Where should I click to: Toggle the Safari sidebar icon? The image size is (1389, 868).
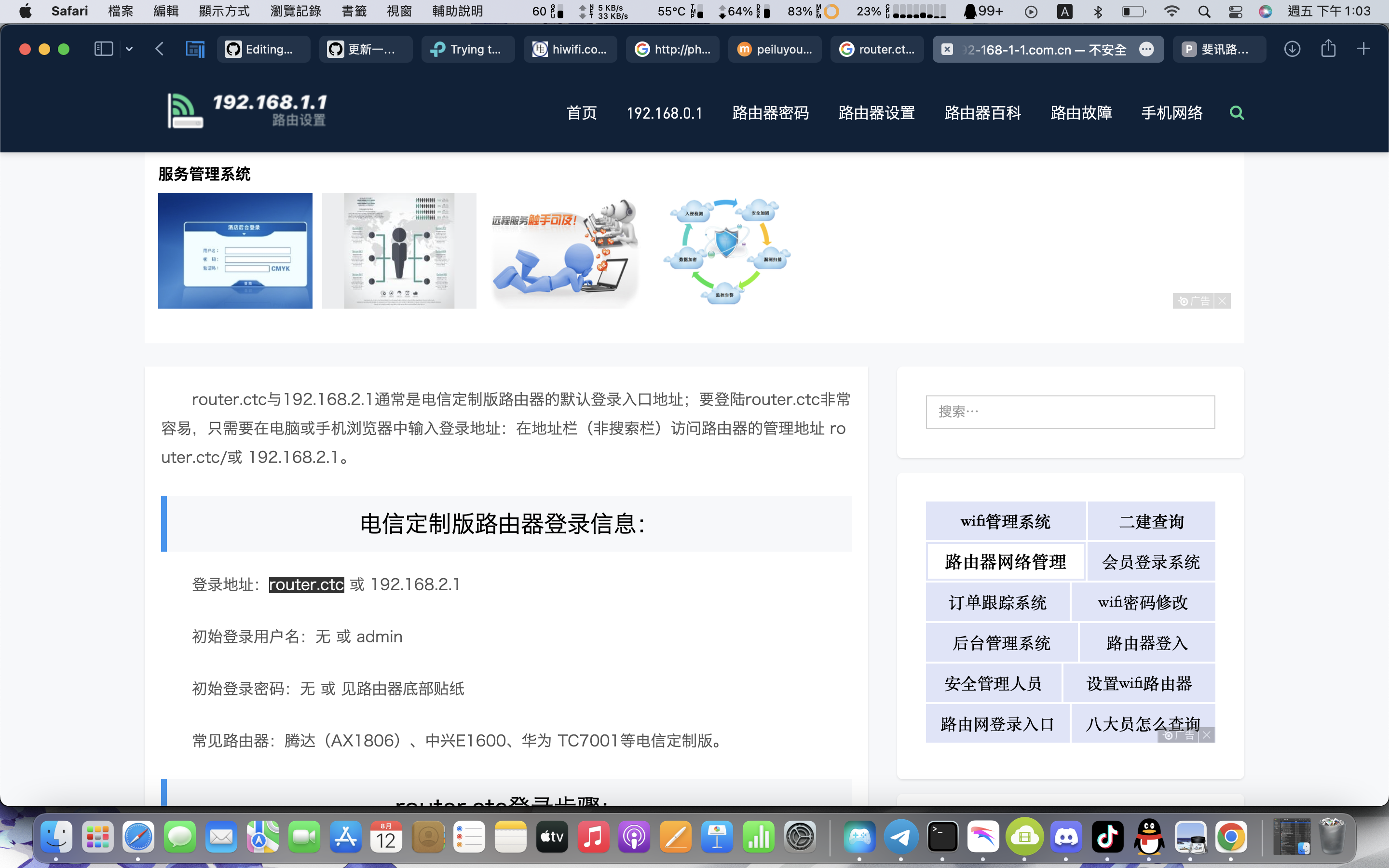coord(103,49)
